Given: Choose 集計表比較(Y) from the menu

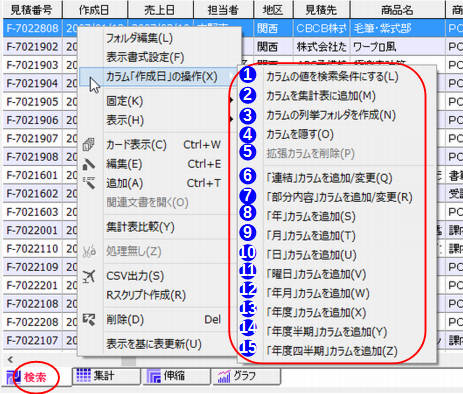Looking at the screenshot, I should click(157, 227).
